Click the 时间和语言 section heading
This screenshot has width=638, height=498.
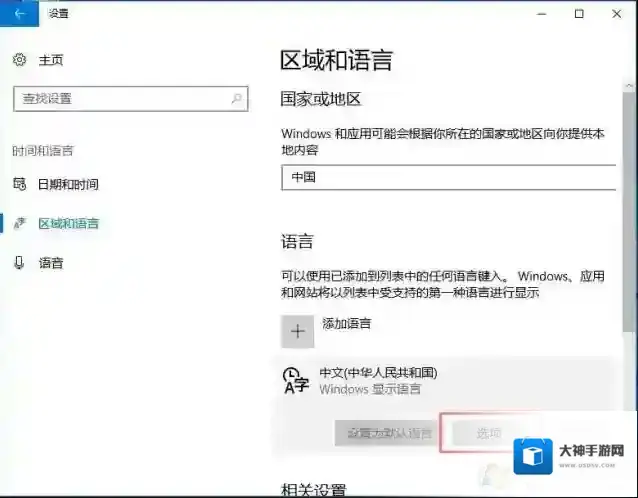(43, 151)
